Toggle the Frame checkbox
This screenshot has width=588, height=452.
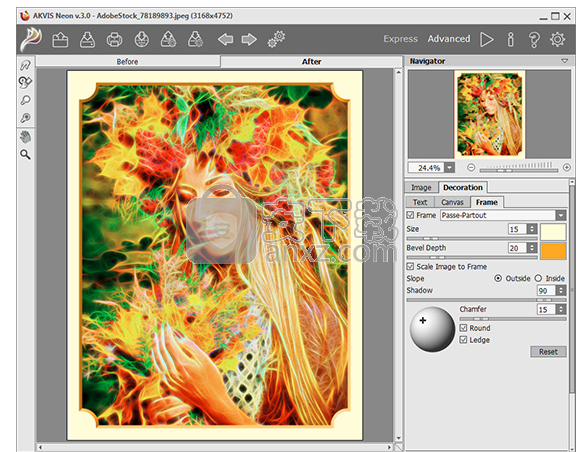click(410, 215)
